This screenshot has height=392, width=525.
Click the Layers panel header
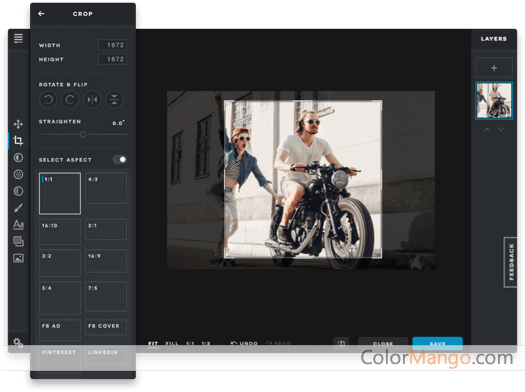(x=494, y=39)
